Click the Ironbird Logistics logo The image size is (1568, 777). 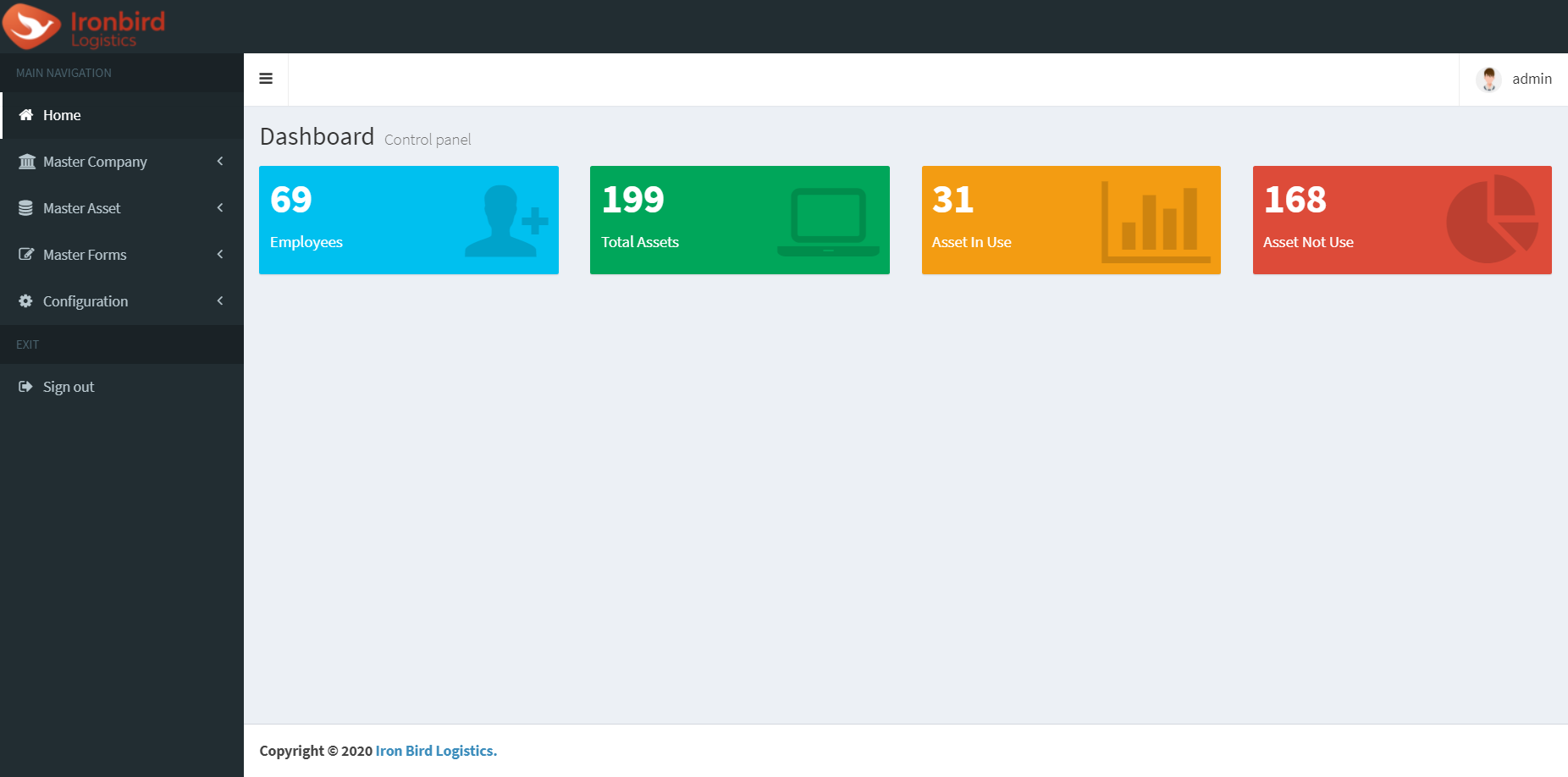tap(84, 26)
